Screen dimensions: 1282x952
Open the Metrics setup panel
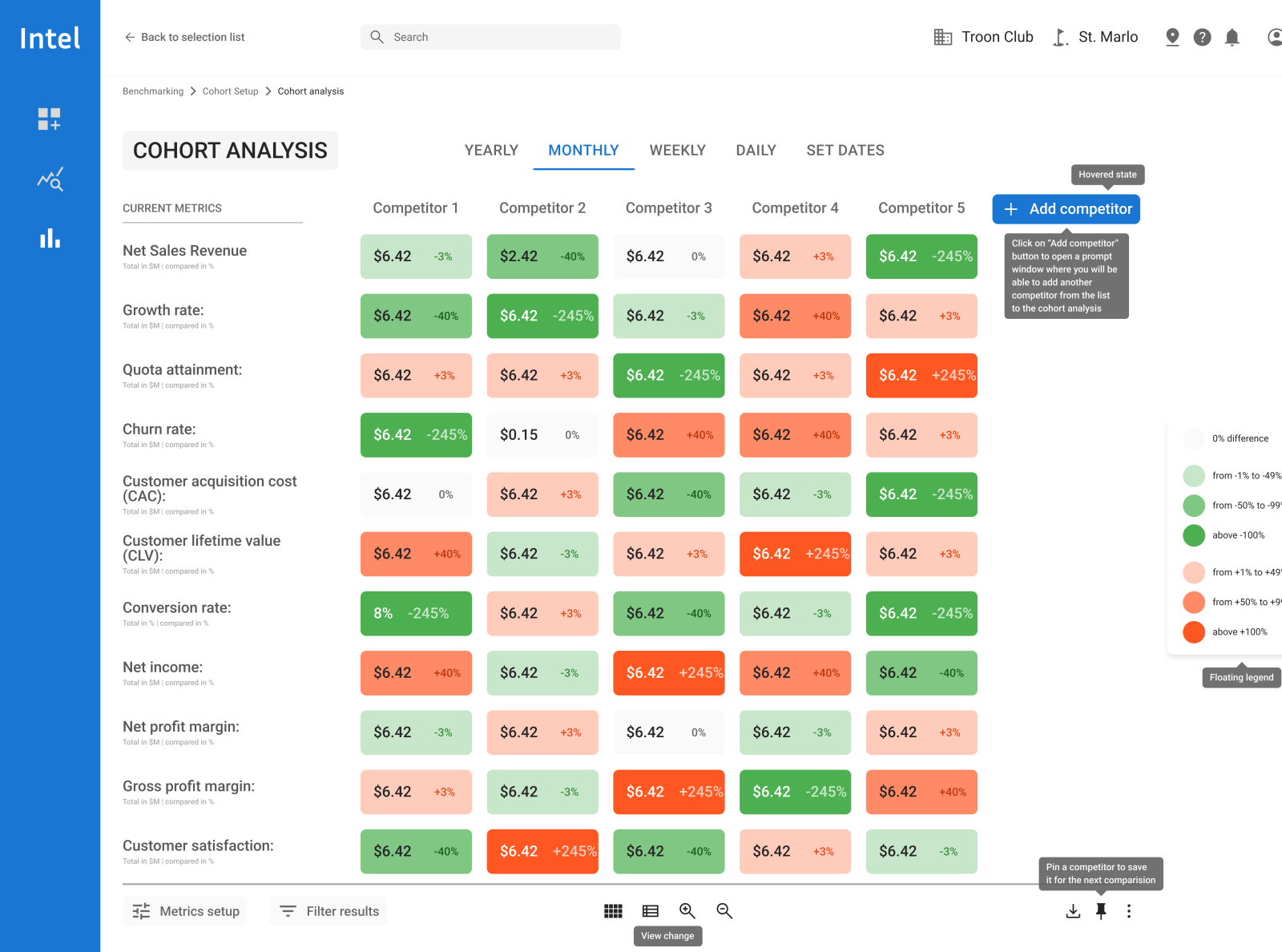[184, 910]
